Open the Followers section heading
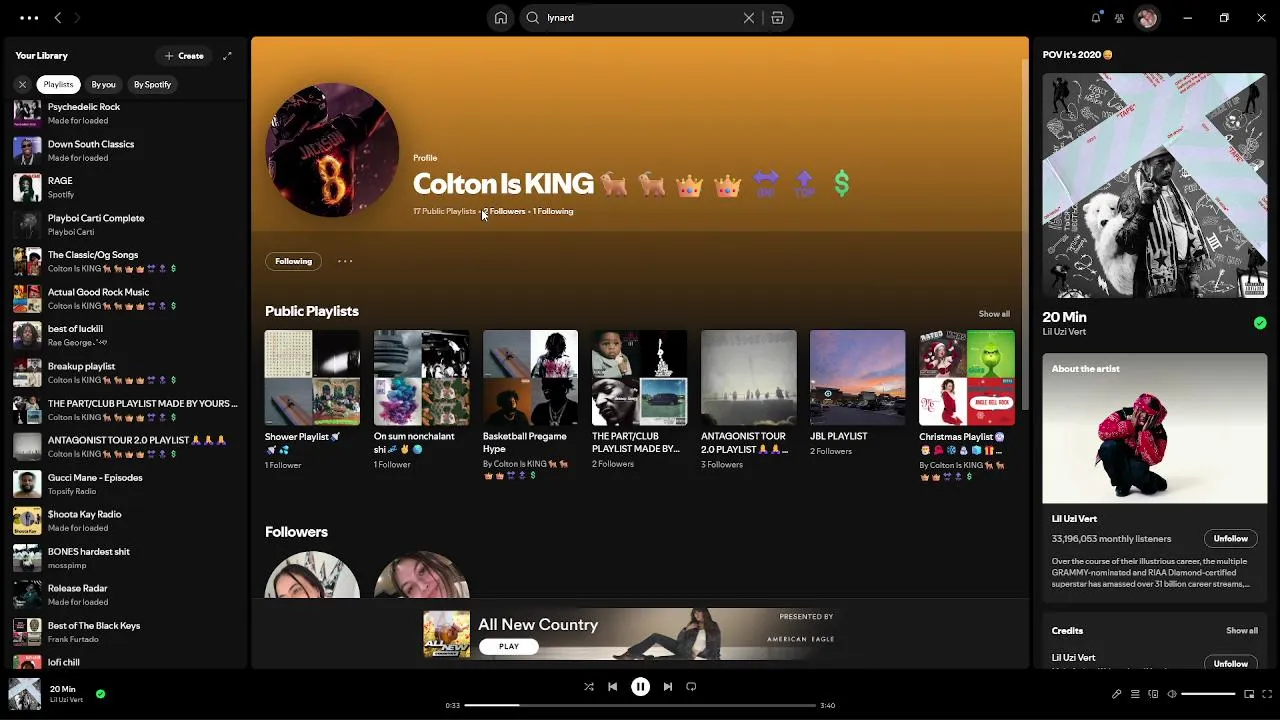1280x720 pixels. coord(296,532)
